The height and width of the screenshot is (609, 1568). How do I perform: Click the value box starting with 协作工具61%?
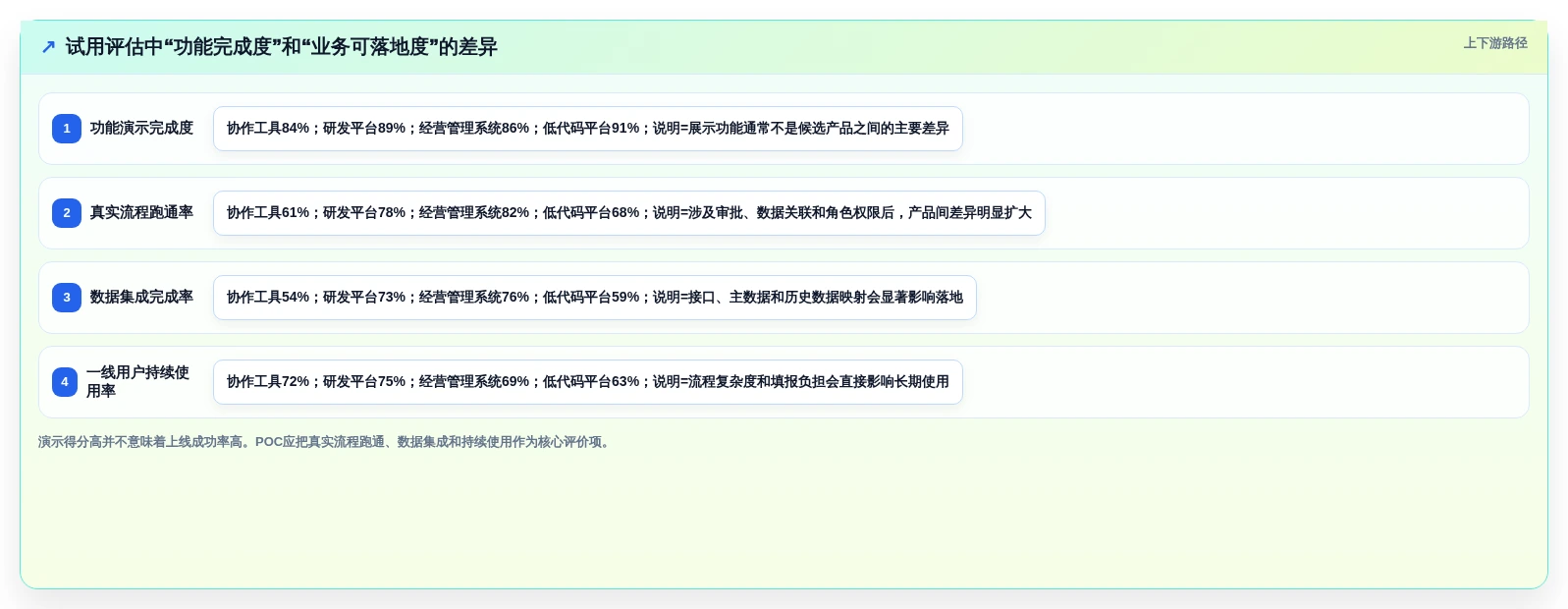(x=629, y=213)
